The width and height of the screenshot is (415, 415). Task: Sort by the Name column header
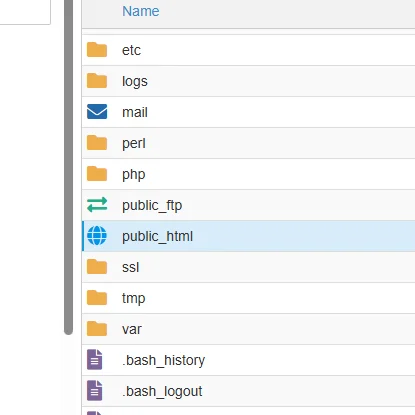(141, 11)
